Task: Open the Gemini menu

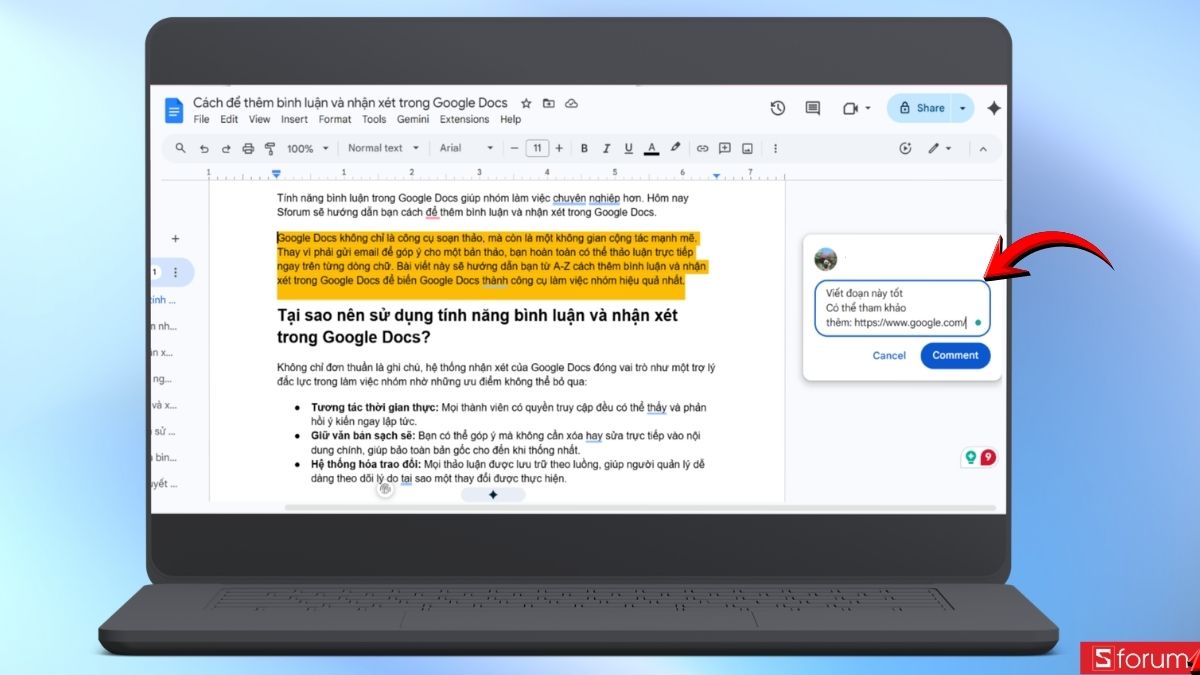Action: point(413,119)
